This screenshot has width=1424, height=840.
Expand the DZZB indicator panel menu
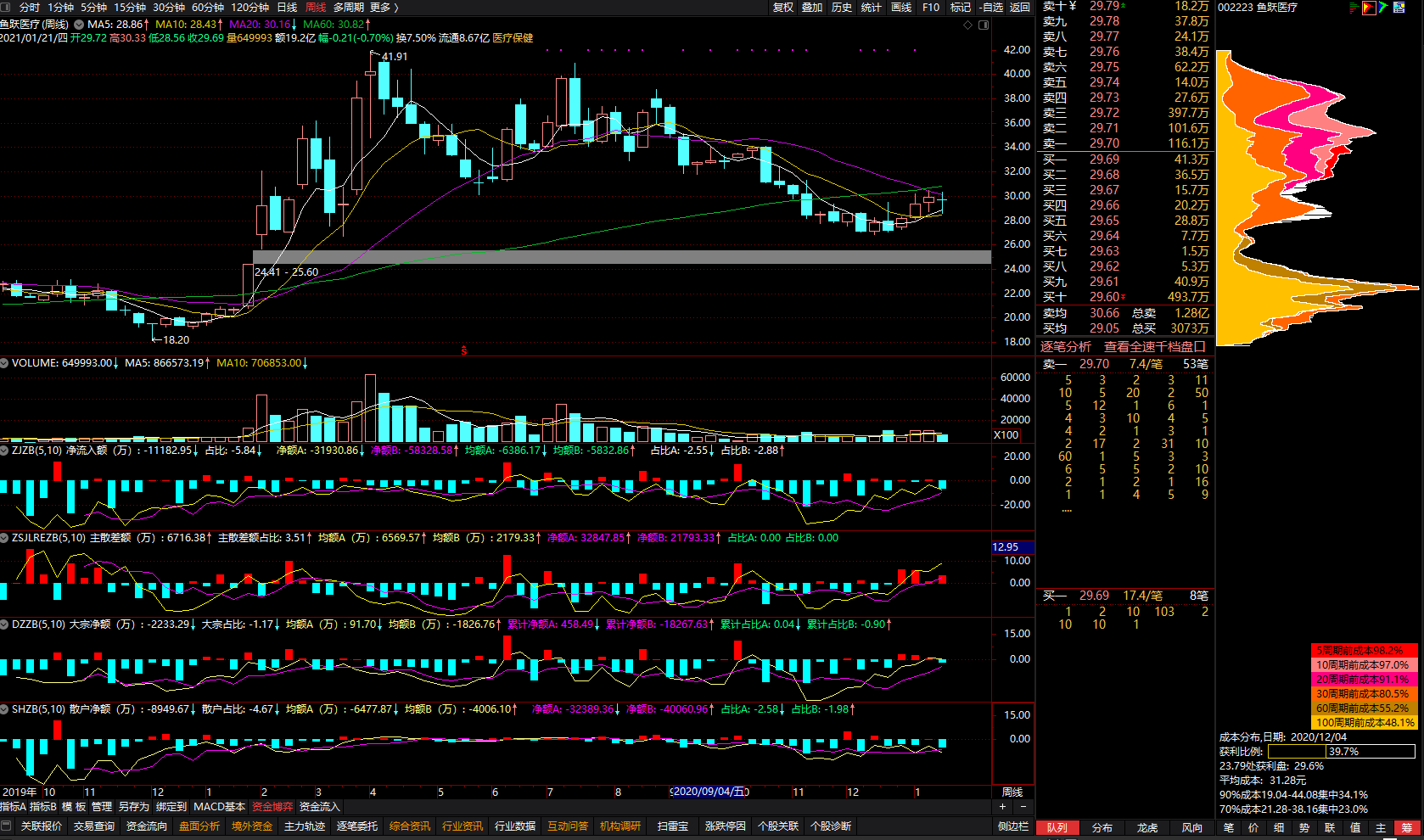click(5, 624)
